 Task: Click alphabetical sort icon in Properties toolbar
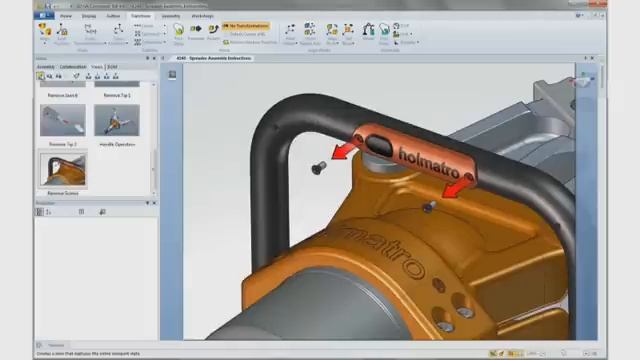pos(49,212)
